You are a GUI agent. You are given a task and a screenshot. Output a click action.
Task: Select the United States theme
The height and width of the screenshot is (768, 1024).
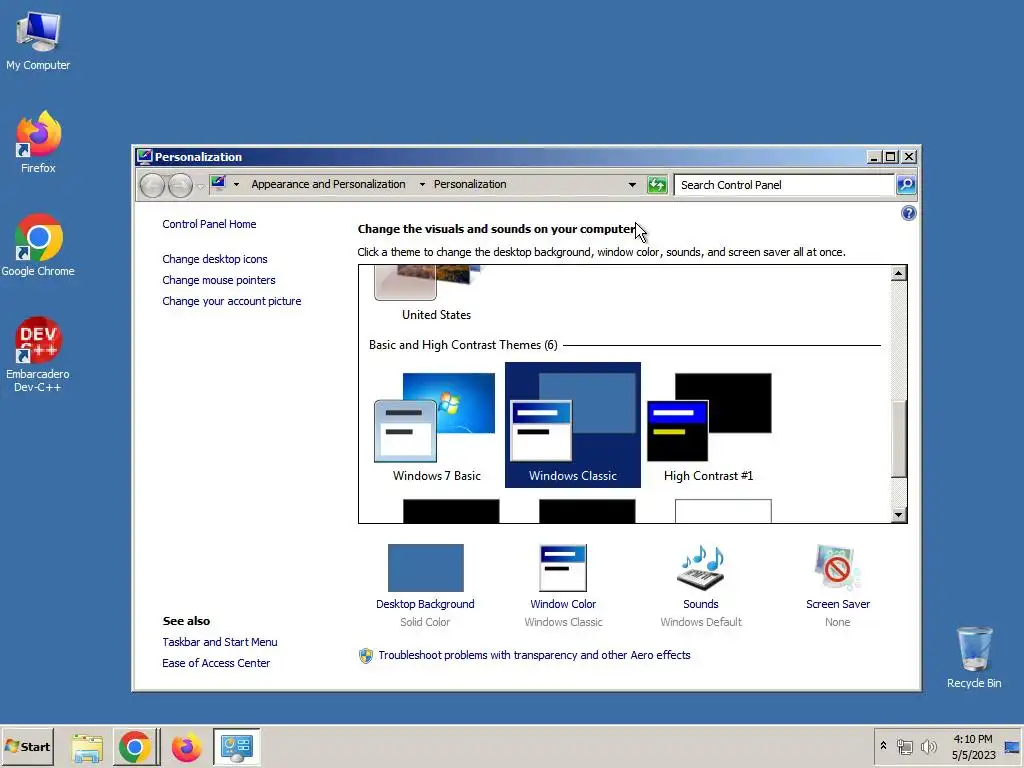(436, 295)
